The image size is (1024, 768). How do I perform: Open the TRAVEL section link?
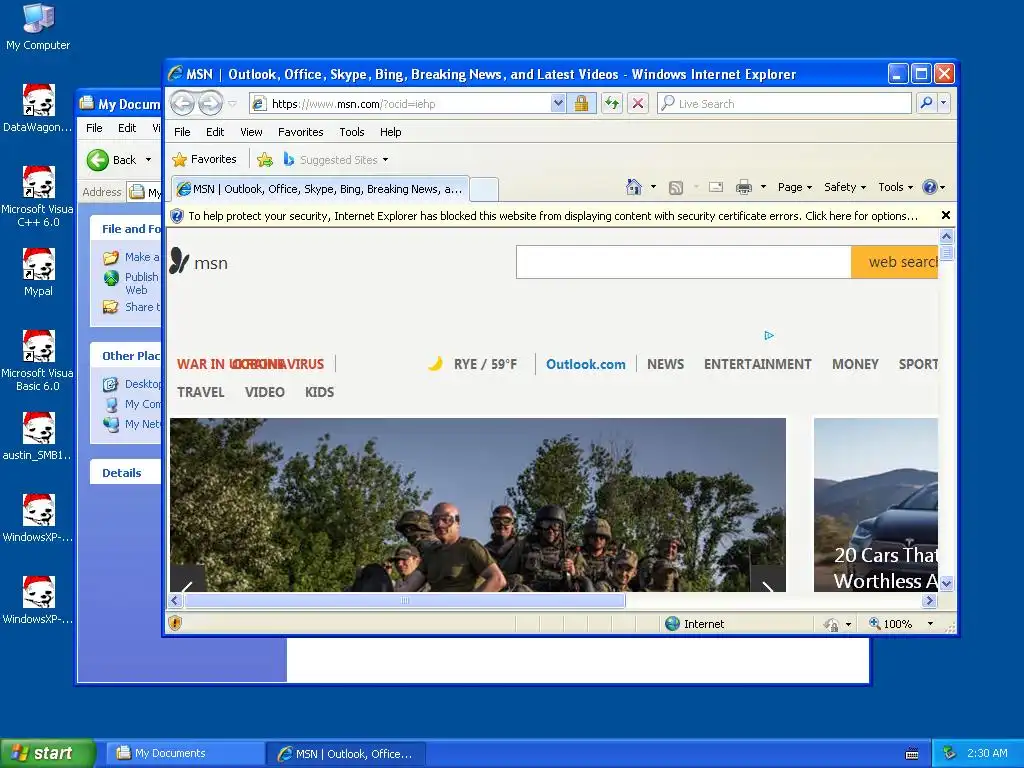(x=200, y=392)
